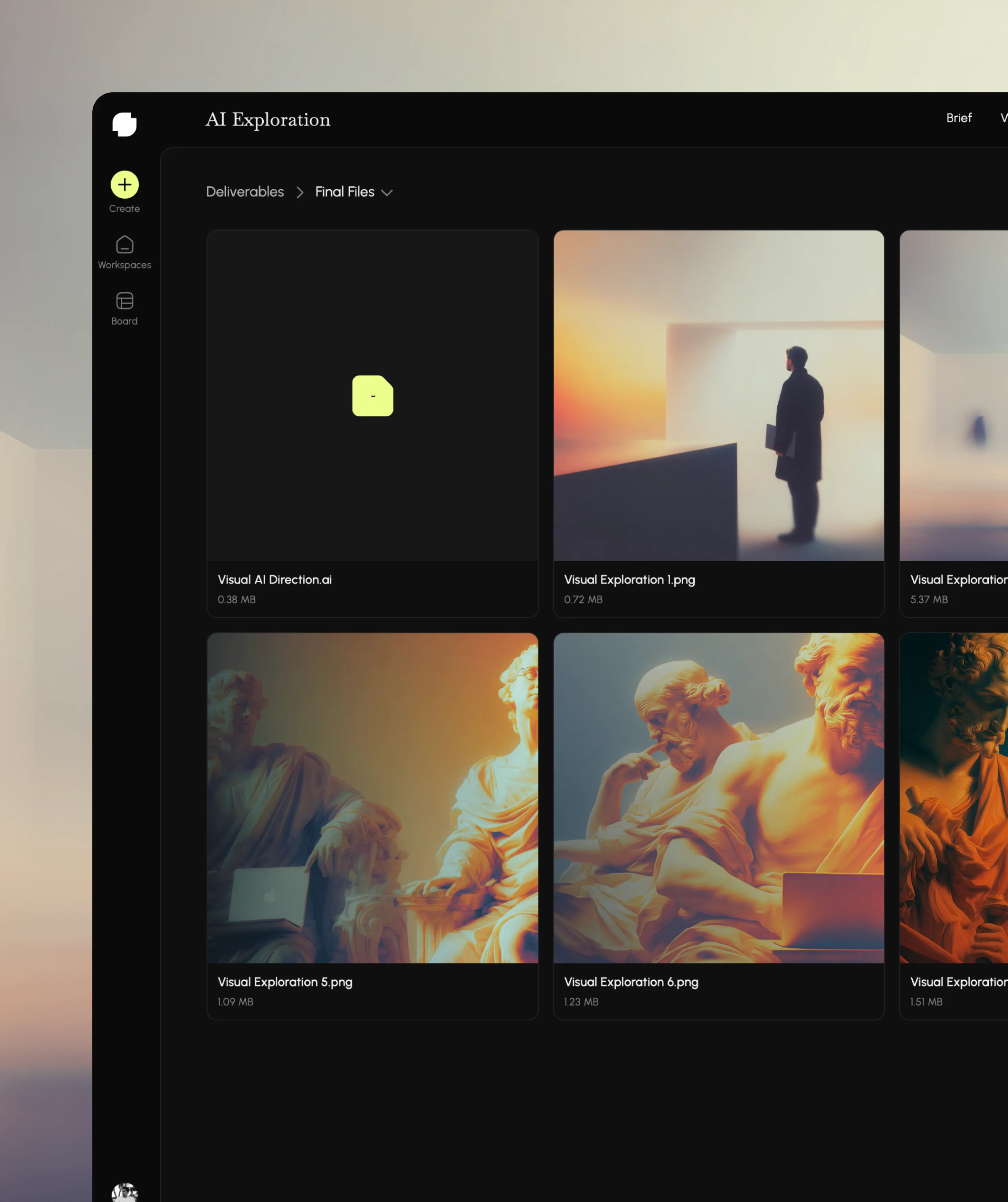The image size is (1008, 1202).
Task: Click the user avatar at sidebar bottom
Action: 124,1193
